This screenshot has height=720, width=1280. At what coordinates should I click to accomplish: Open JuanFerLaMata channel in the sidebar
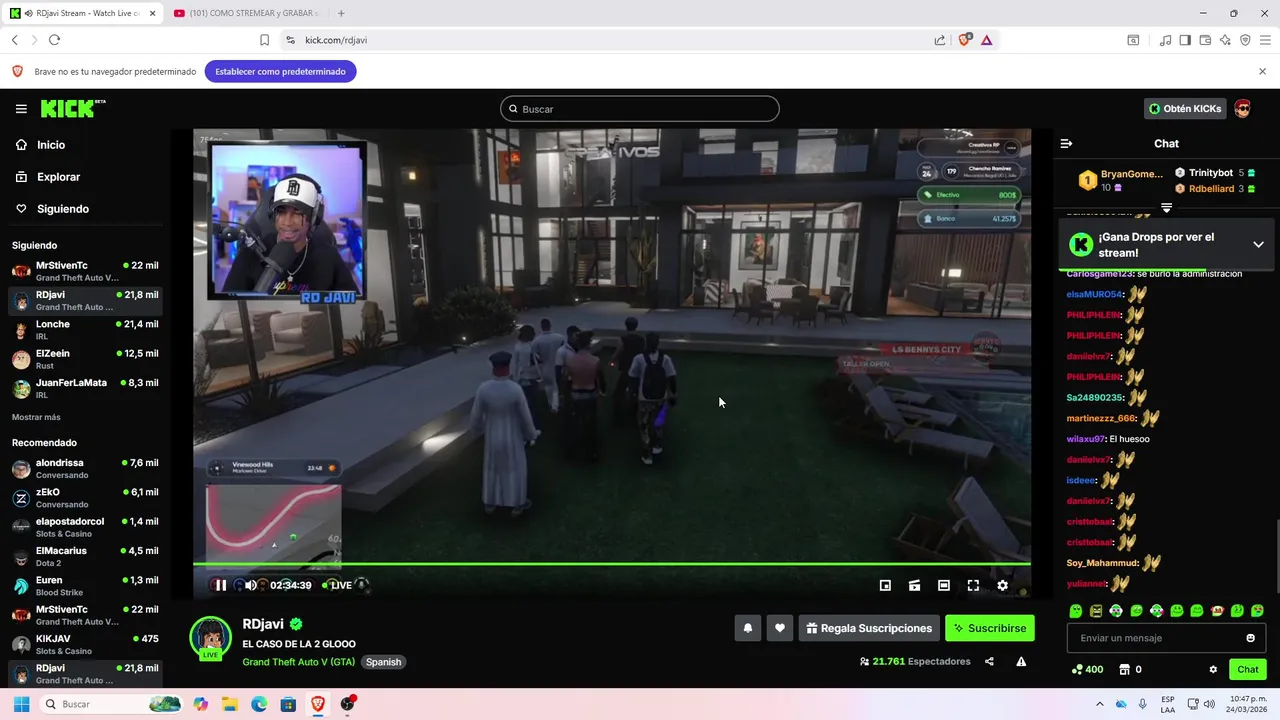pos(84,388)
